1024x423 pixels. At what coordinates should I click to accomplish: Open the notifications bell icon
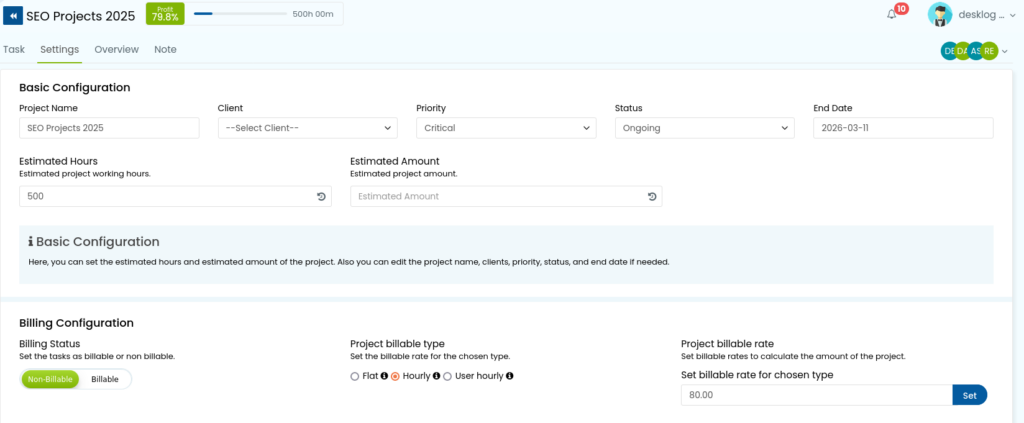pyautogui.click(x=891, y=14)
